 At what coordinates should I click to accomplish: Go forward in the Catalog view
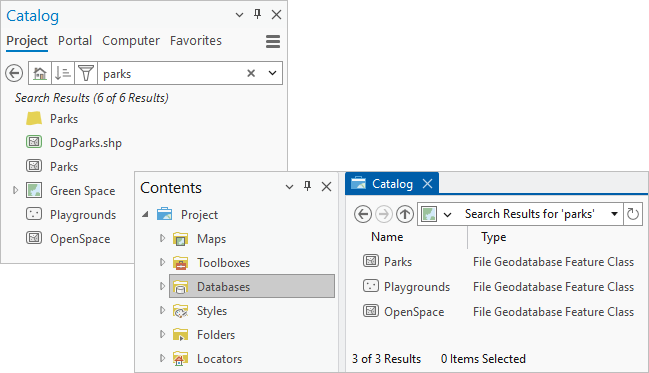coord(384,214)
